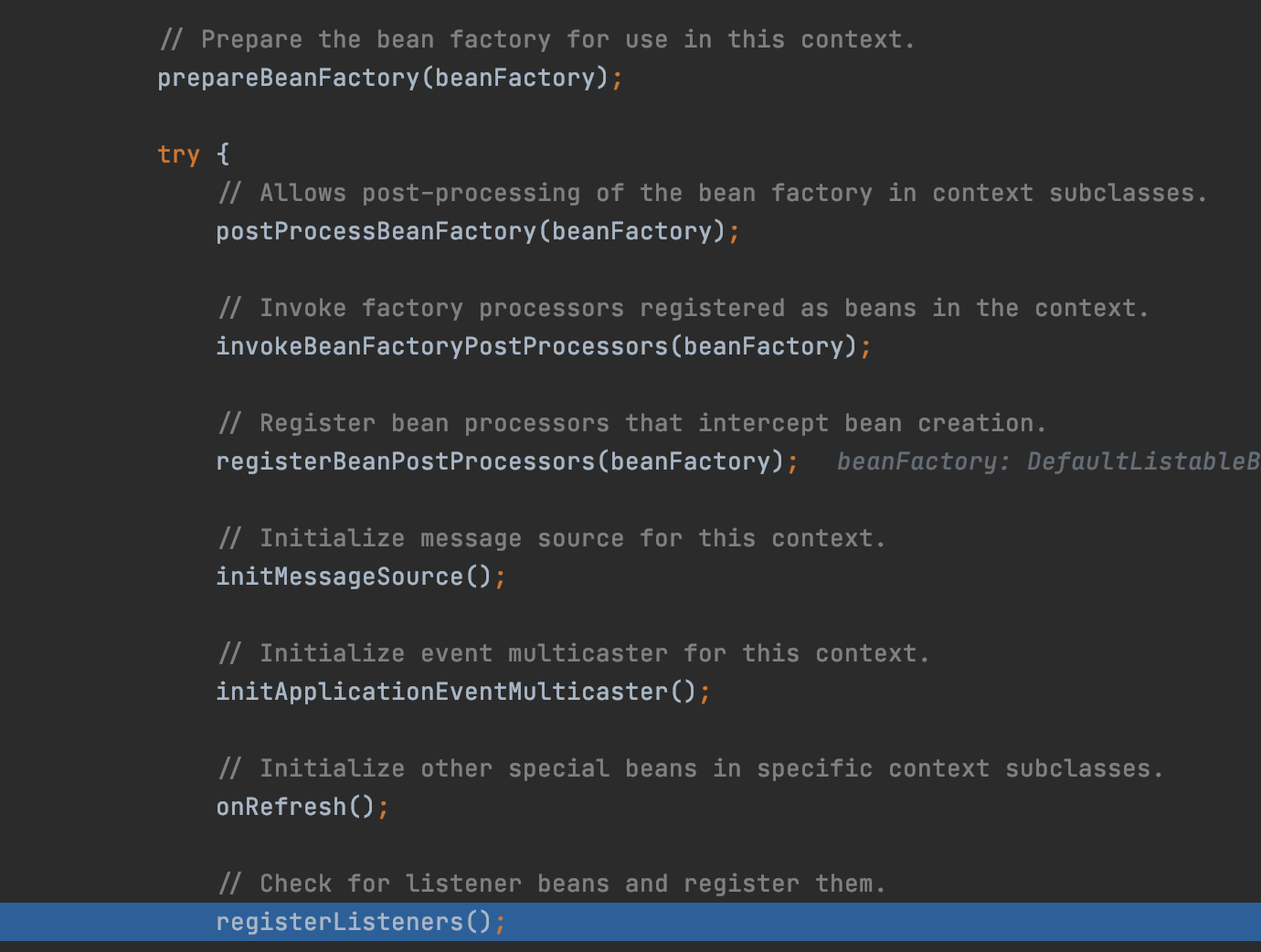Click the comment "Prepare the bean factory"
The width and height of the screenshot is (1261, 952).
[x=376, y=40]
